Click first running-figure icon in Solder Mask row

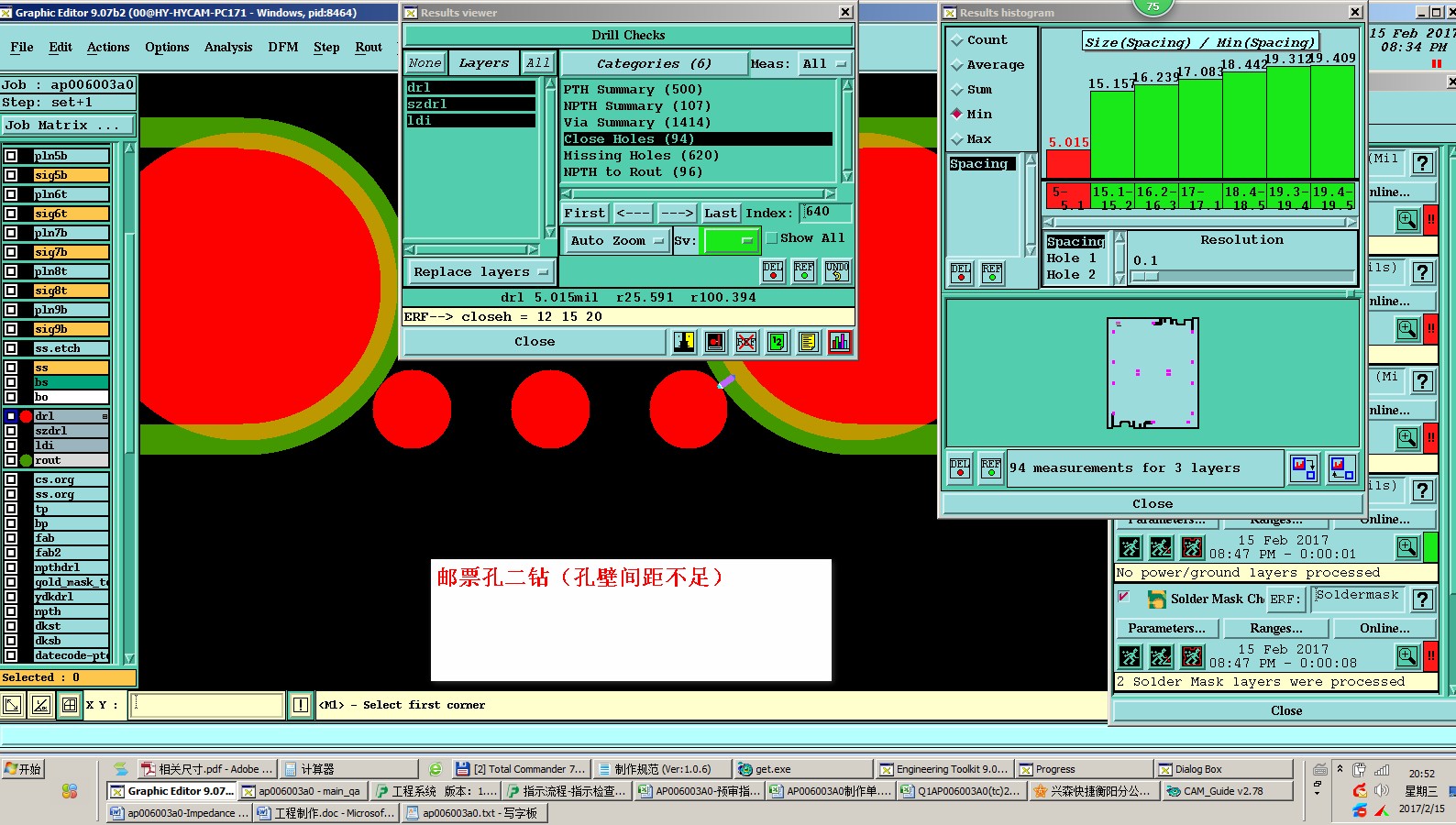tap(1131, 656)
